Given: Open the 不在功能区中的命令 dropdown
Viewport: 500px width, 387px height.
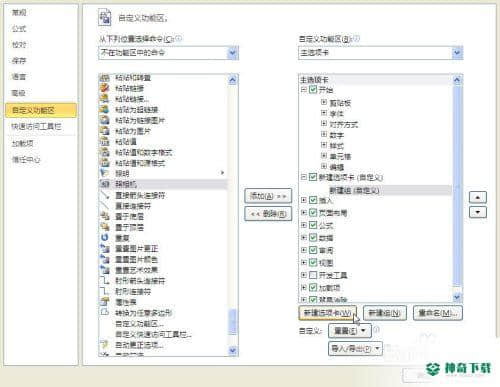Looking at the screenshot, I should coord(233,53).
